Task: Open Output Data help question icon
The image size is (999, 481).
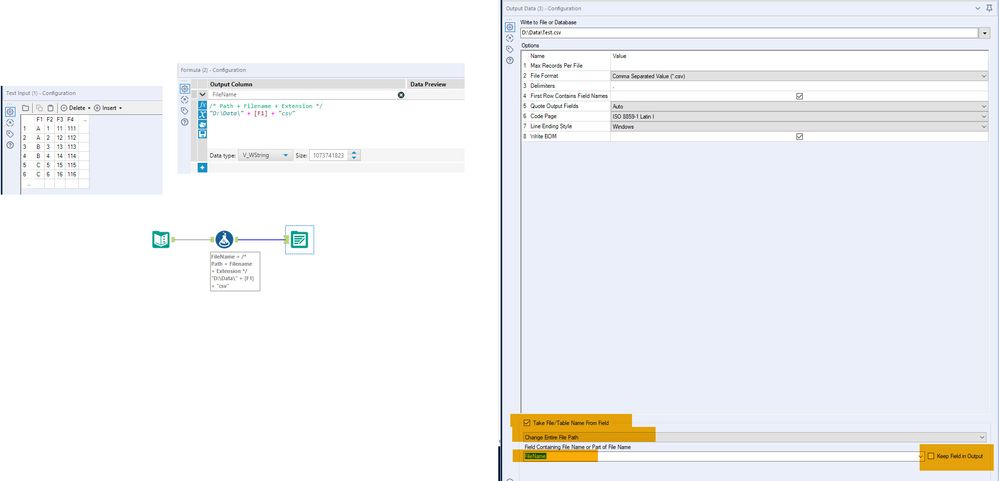Action: point(510,61)
